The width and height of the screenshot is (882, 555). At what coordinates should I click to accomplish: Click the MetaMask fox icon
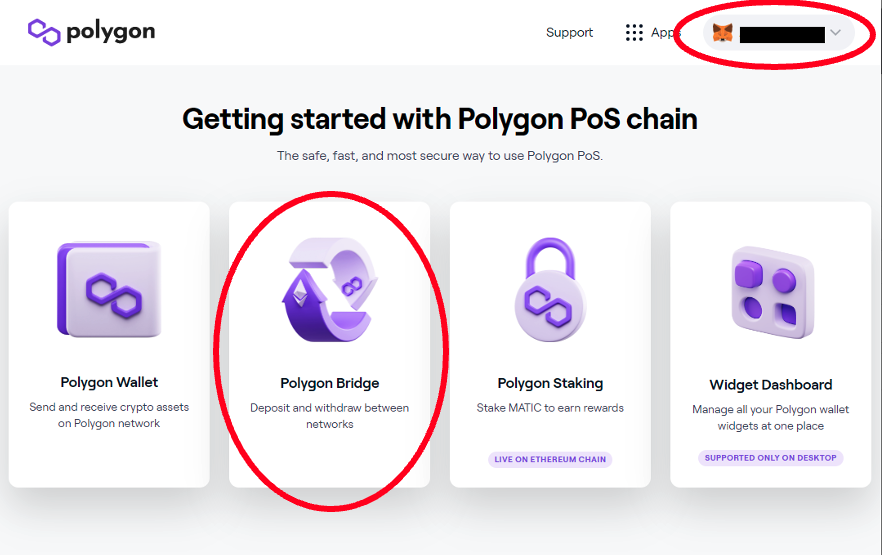tap(722, 33)
